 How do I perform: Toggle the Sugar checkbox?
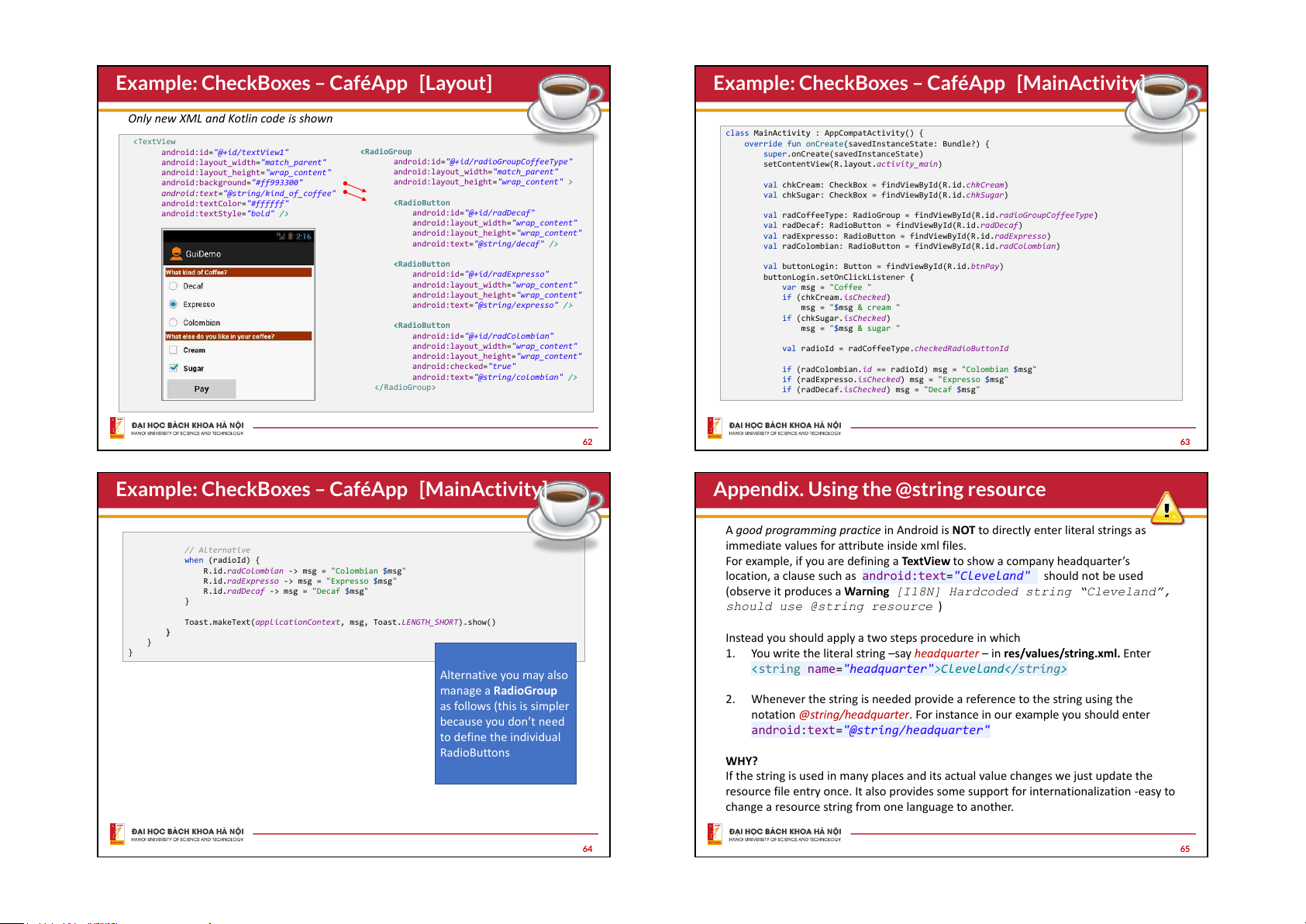click(x=174, y=368)
